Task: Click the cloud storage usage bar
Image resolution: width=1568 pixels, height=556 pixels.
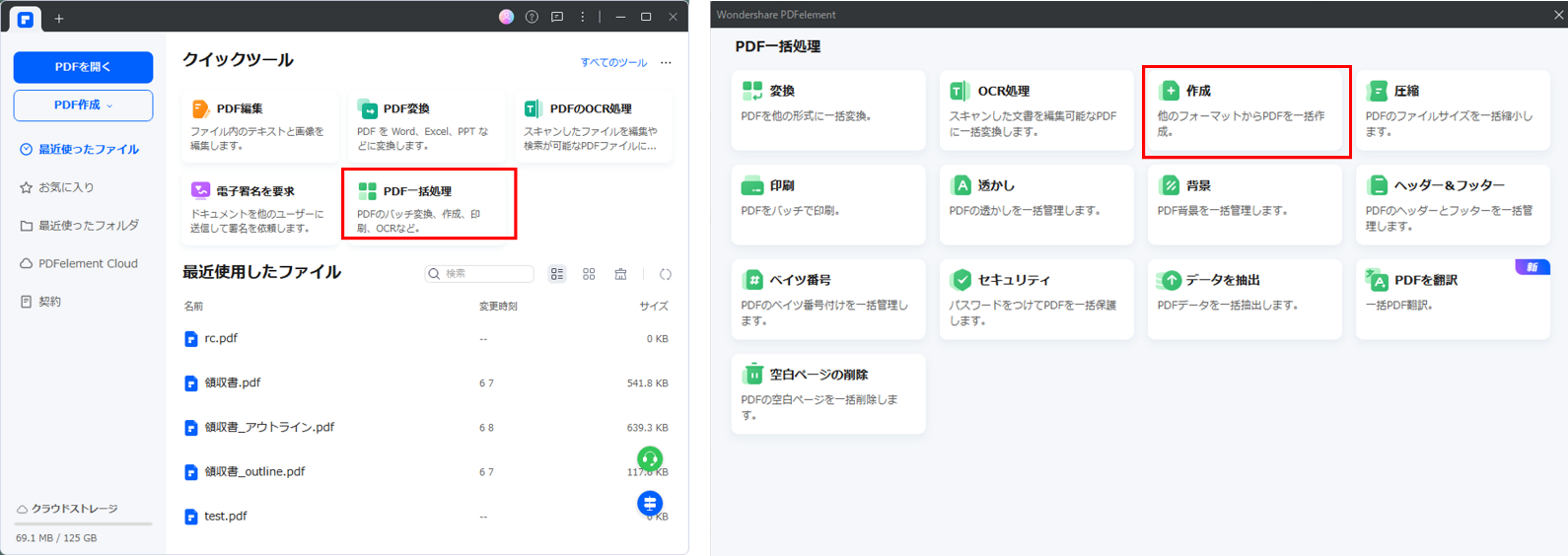Action: pos(84,524)
